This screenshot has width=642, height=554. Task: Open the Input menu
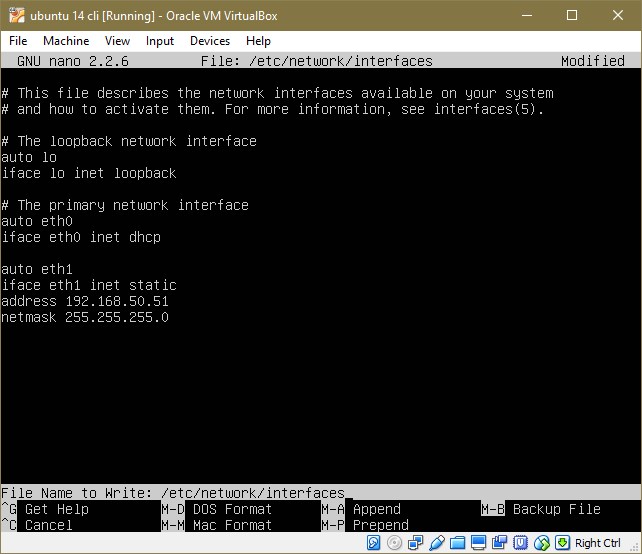[160, 41]
